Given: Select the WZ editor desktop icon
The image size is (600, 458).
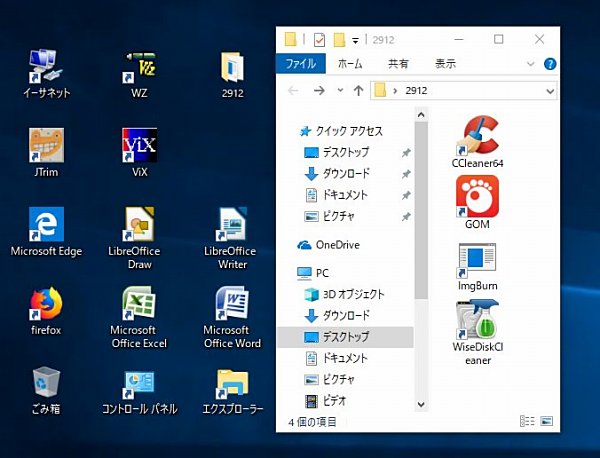Looking at the screenshot, I should (139, 74).
